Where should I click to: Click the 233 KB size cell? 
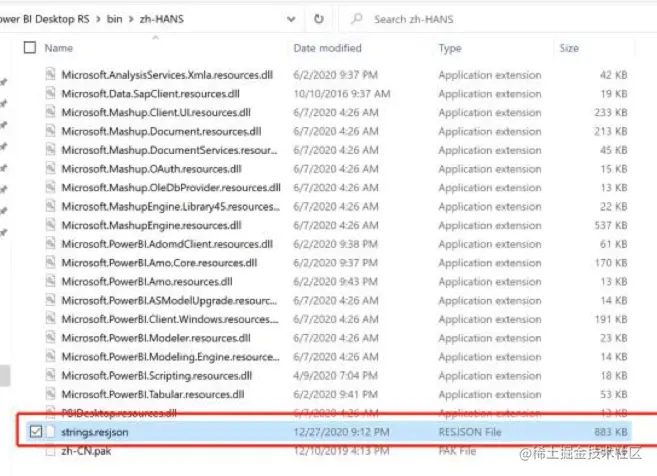coord(610,113)
